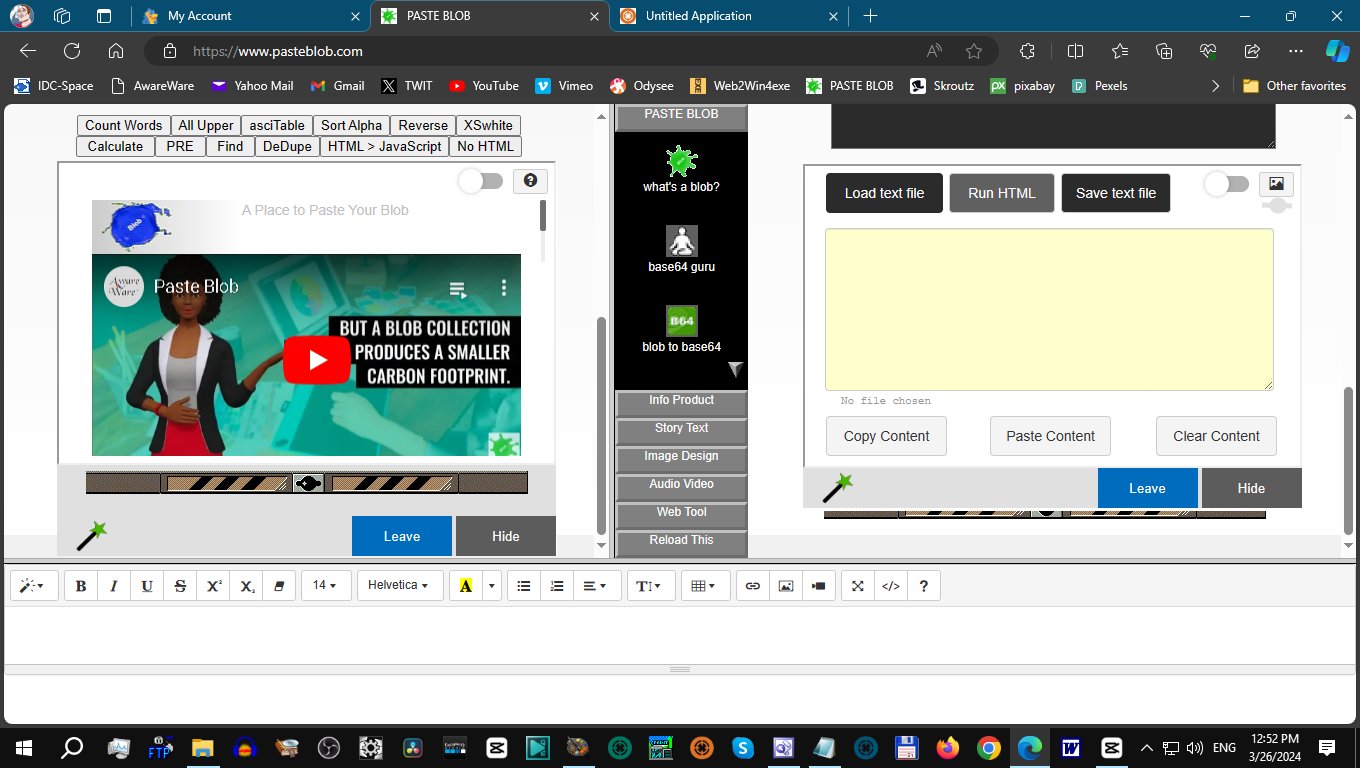Viewport: 1360px width, 768px height.
Task: Click the Clear Content button
Action: pos(1216,436)
